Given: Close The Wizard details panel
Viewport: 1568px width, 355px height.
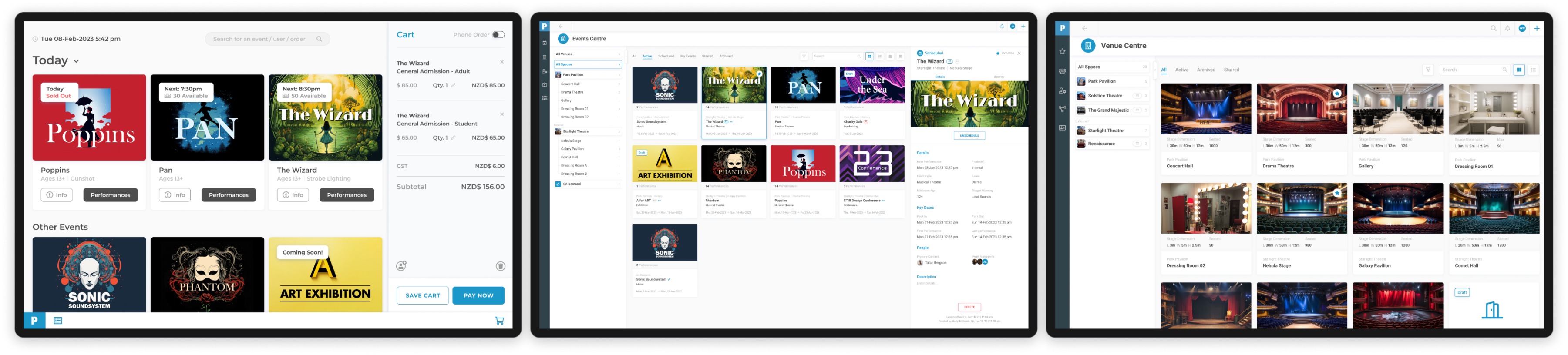Looking at the screenshot, I should click(x=1019, y=54).
